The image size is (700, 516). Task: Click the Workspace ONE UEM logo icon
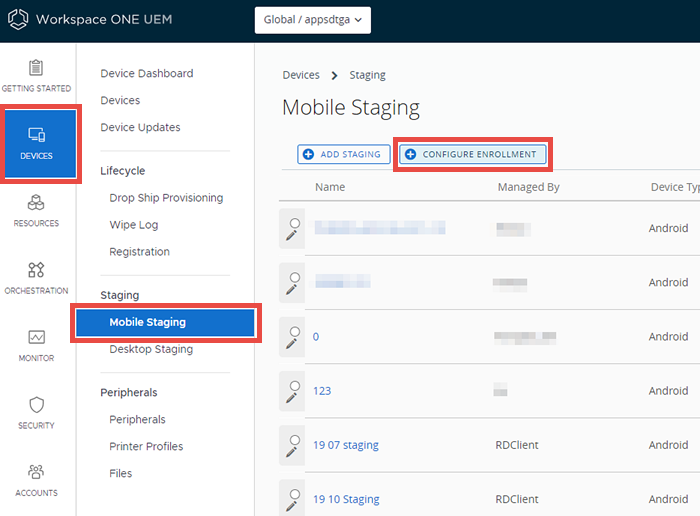18,19
